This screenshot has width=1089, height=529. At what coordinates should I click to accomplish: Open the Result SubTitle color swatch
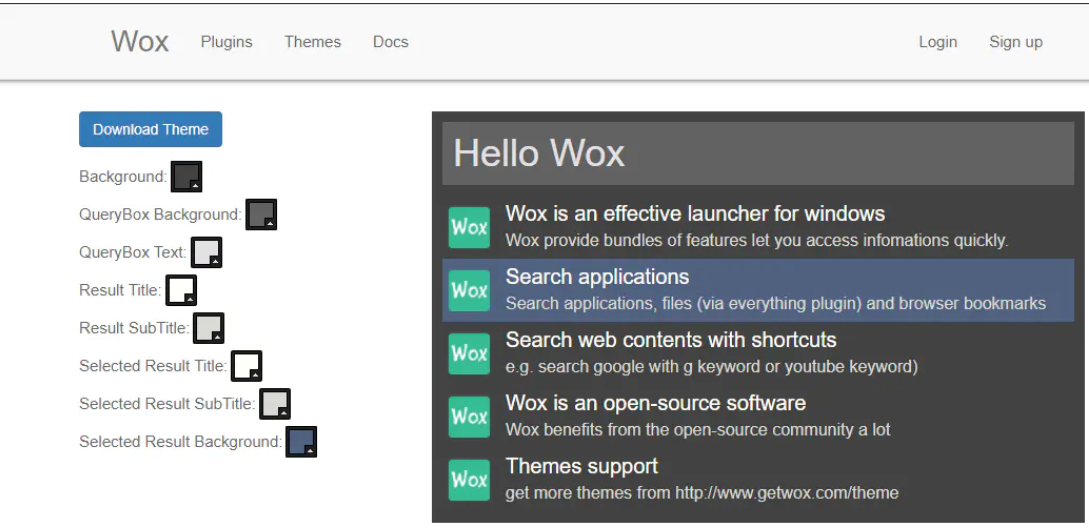(x=208, y=328)
